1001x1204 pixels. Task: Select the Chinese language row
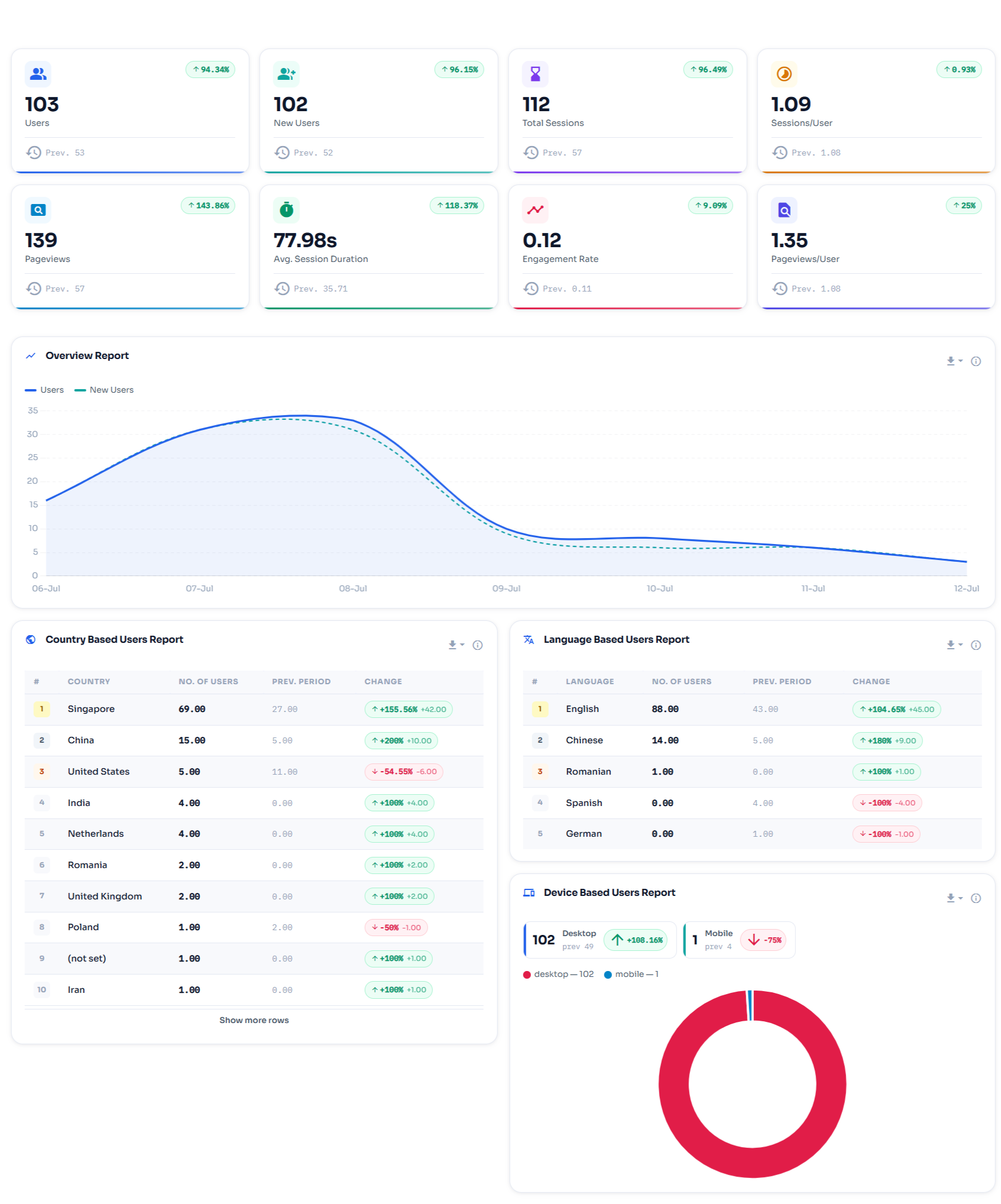click(x=752, y=740)
